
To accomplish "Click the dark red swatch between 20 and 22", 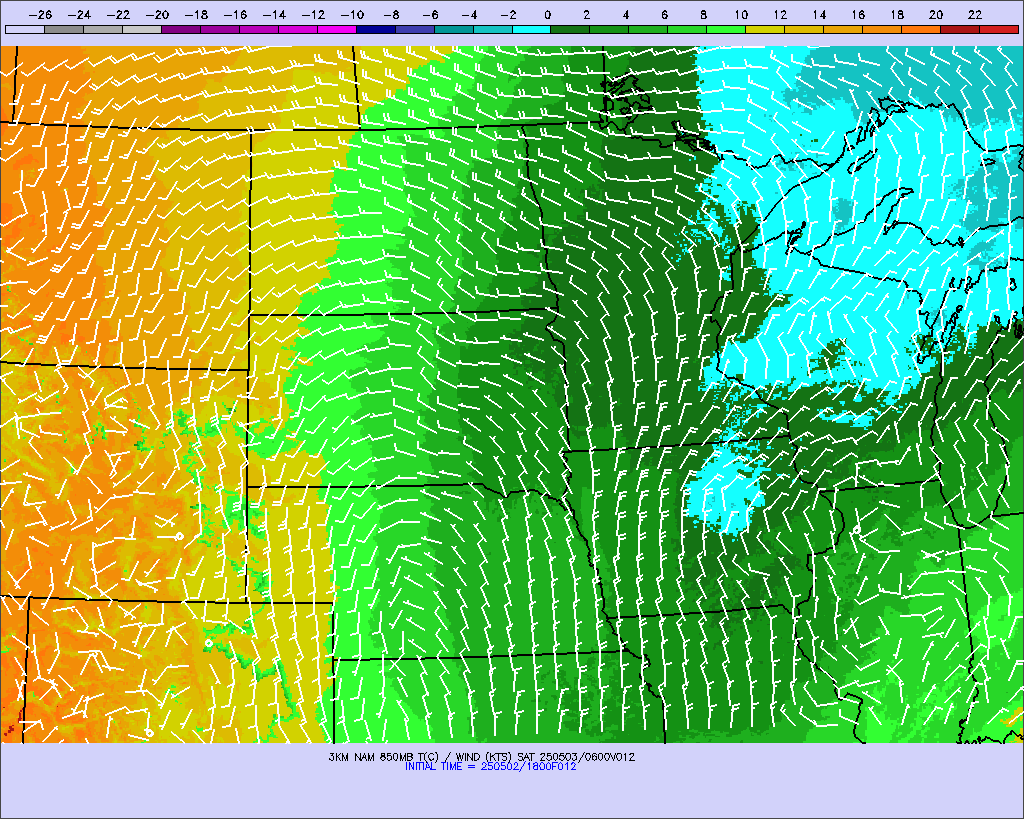I will [x=960, y=29].
